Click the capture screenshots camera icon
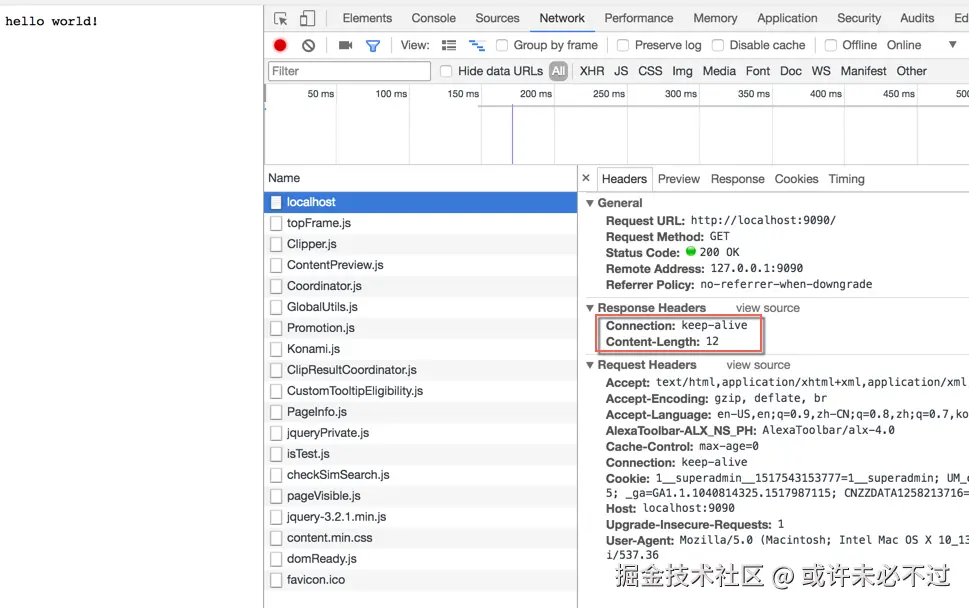This screenshot has width=969, height=608. pyautogui.click(x=345, y=45)
